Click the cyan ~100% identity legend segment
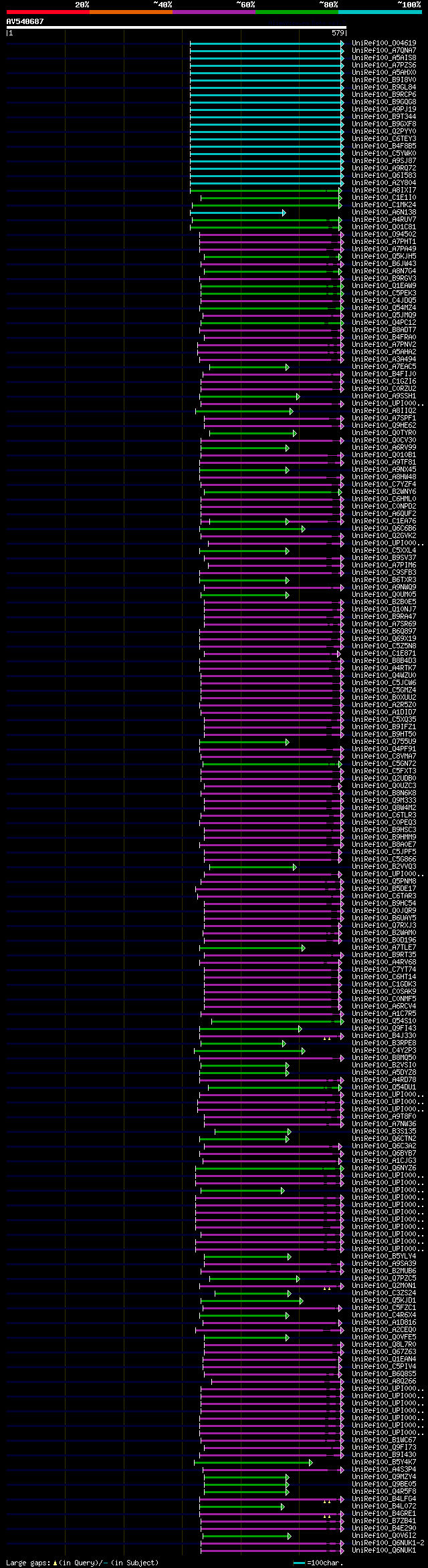428x1568 pixels. pos(379,12)
